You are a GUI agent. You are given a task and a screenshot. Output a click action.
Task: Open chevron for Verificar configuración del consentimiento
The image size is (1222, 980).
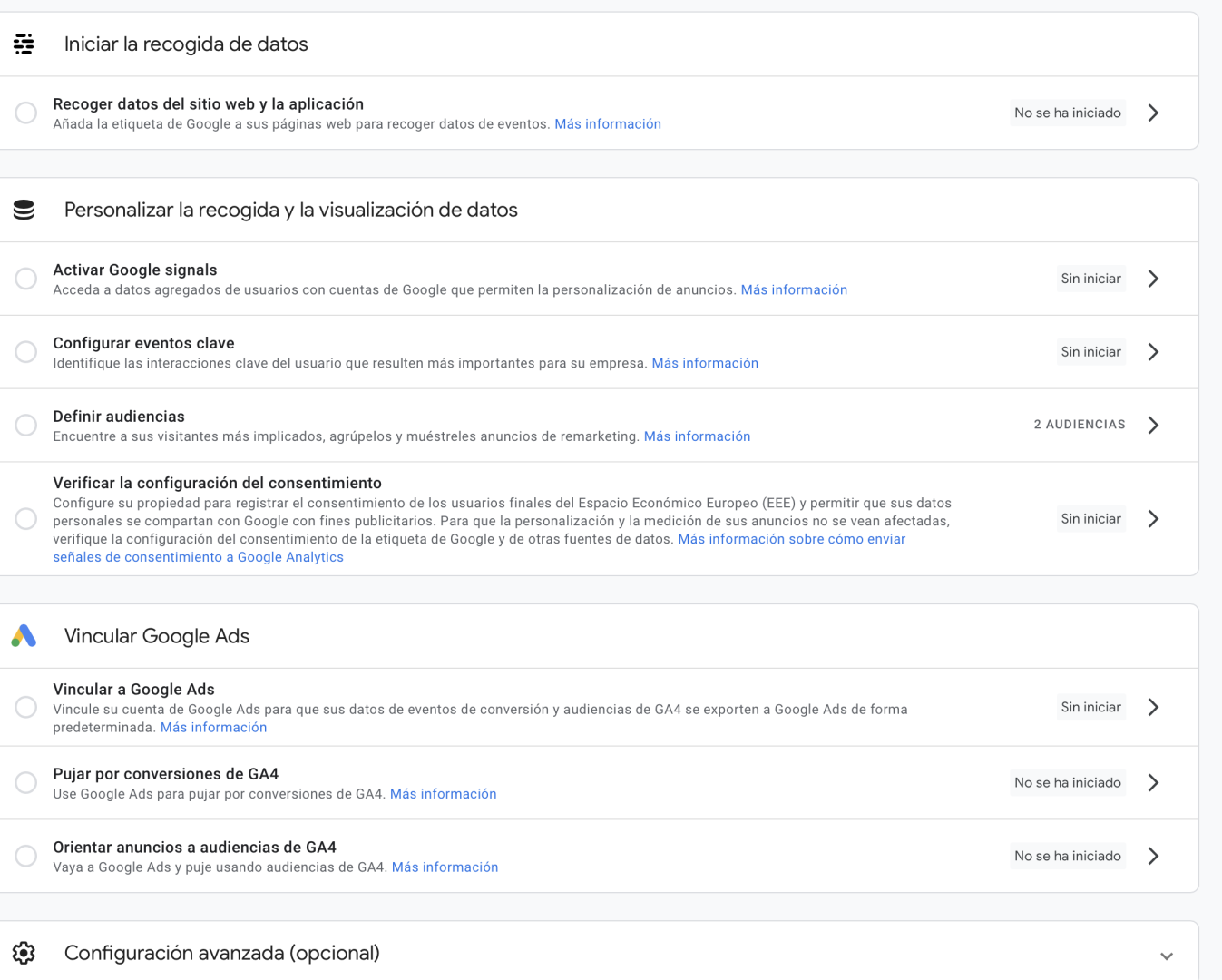pos(1153,519)
